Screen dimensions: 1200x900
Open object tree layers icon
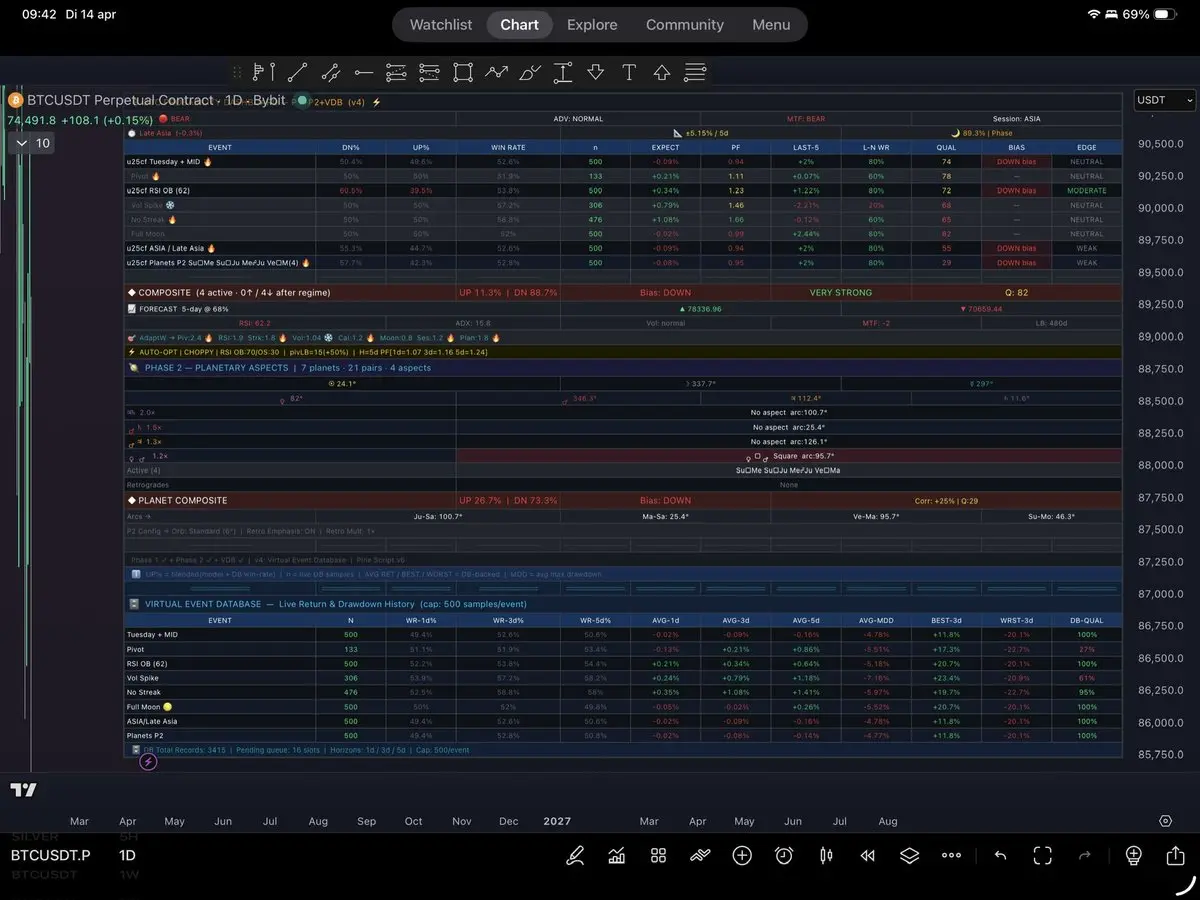click(908, 855)
